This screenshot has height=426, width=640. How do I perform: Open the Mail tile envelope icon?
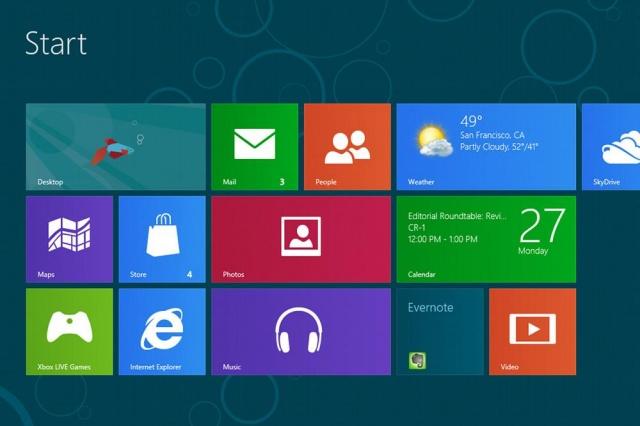tap(254, 144)
